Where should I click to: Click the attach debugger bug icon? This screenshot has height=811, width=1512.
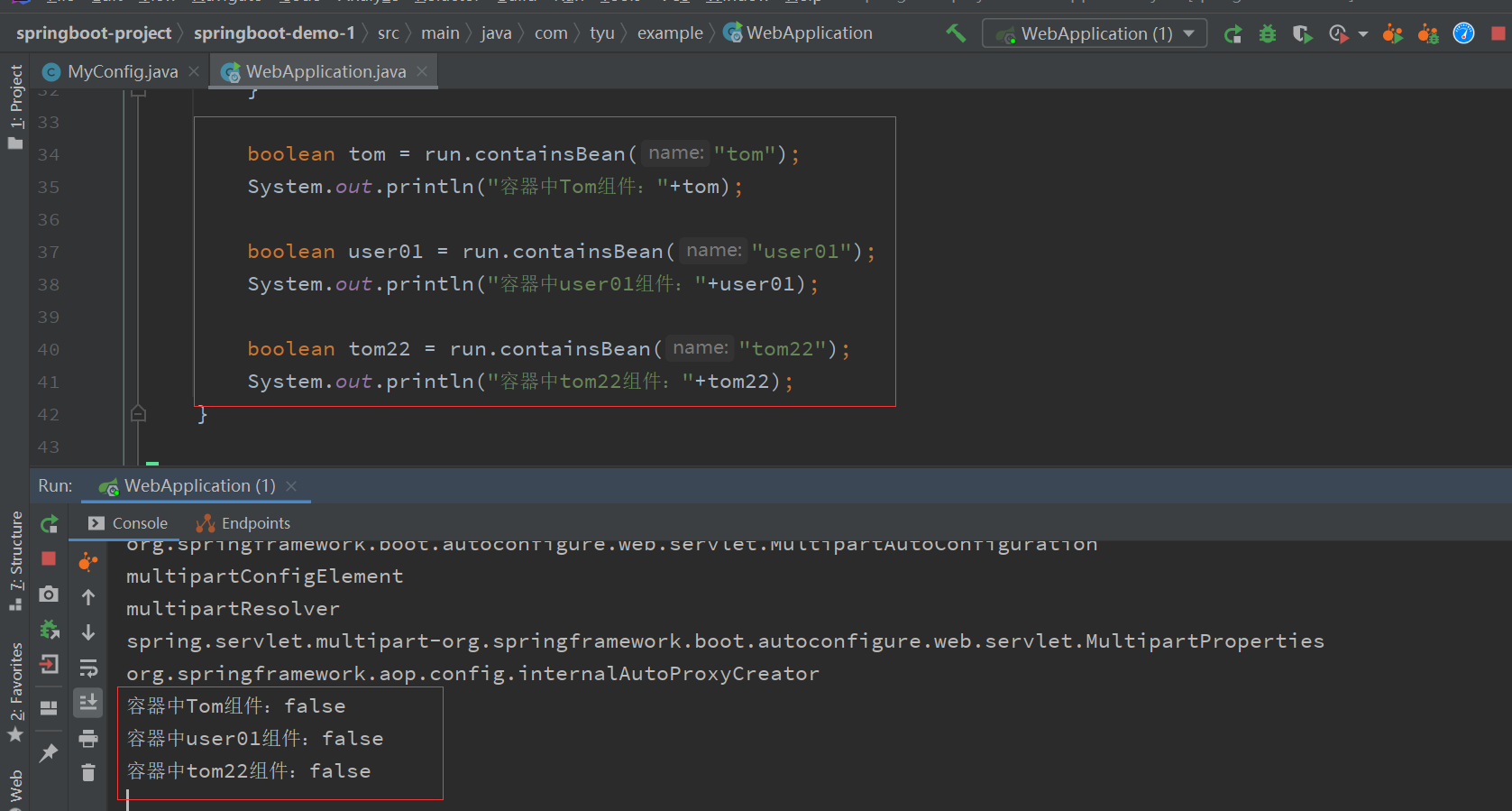pos(49,630)
